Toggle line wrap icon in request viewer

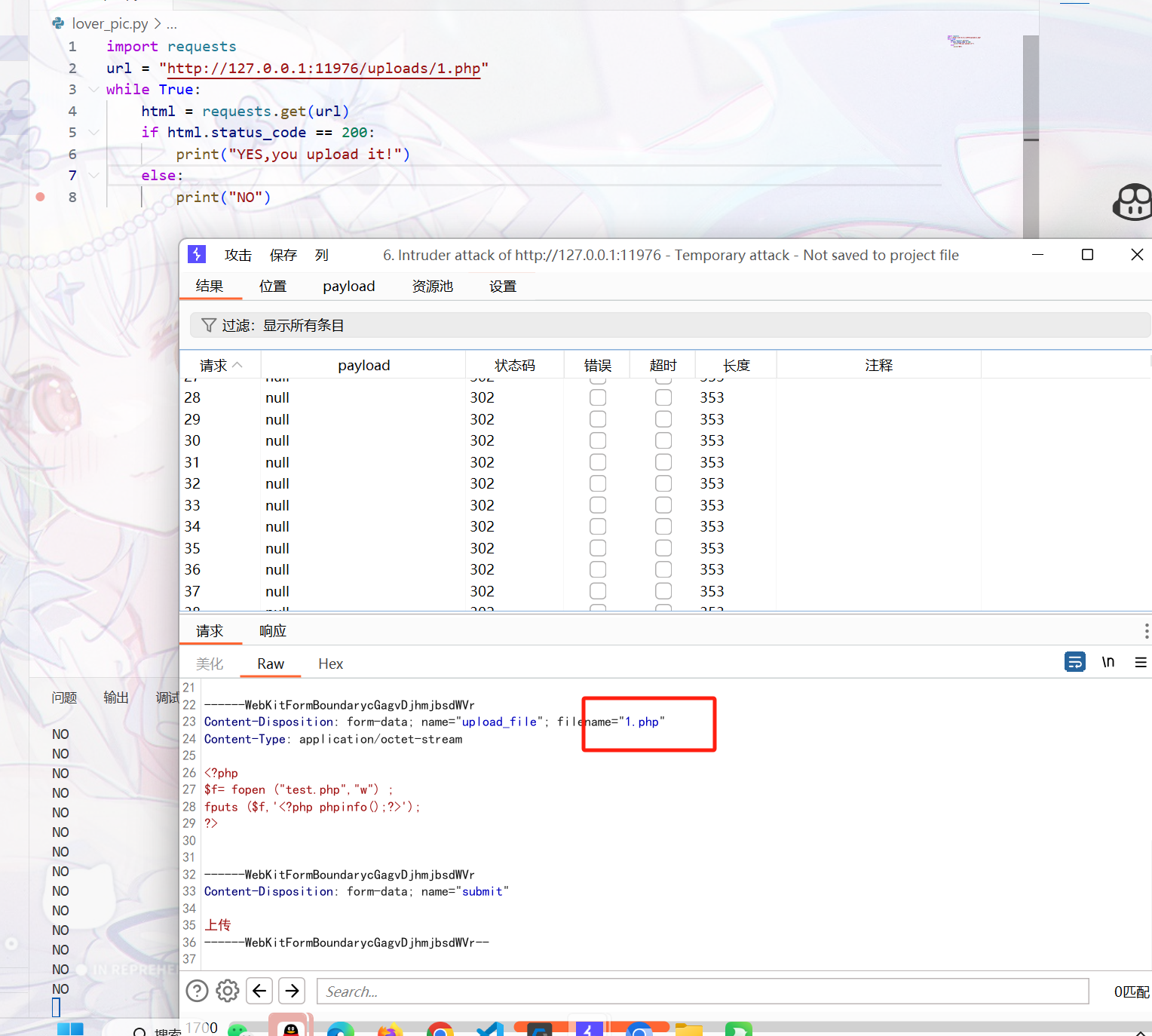click(1075, 662)
